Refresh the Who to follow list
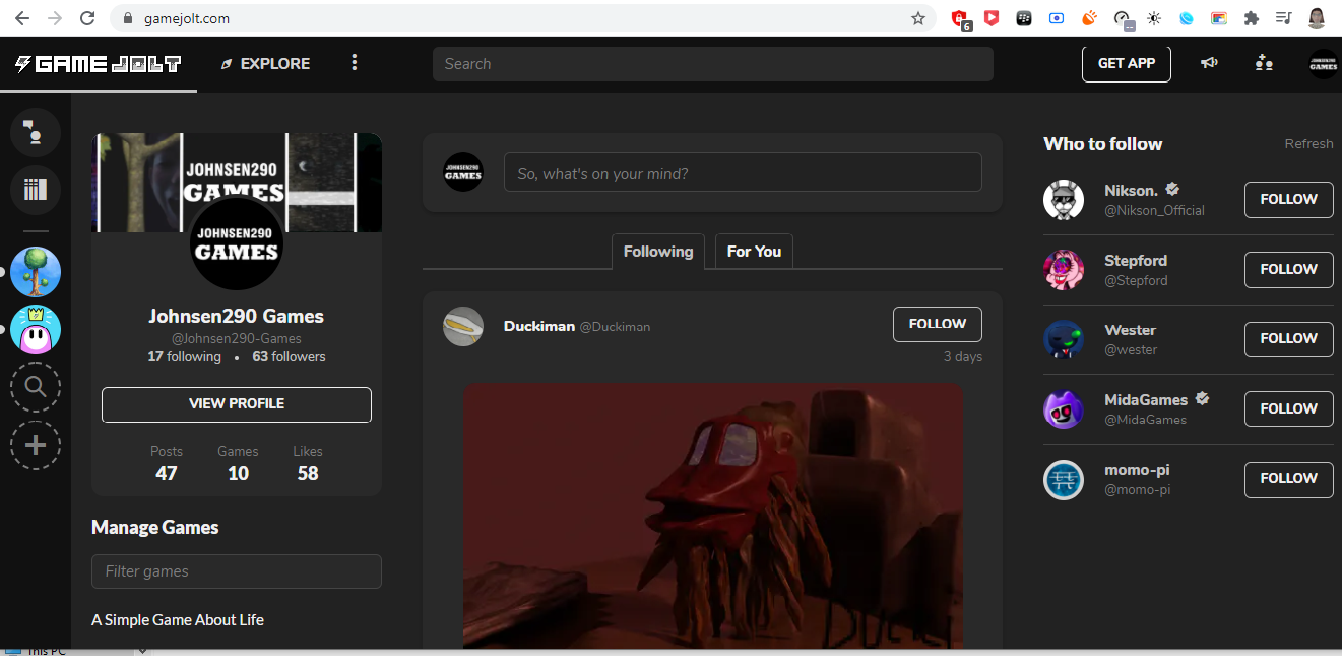This screenshot has height=656, width=1342. coord(1309,144)
